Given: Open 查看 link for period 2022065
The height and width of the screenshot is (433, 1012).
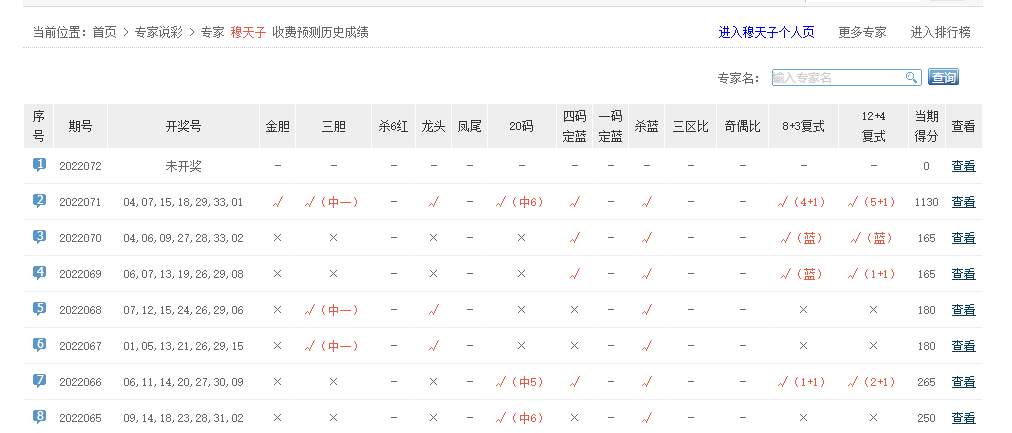Looking at the screenshot, I should point(963,418).
